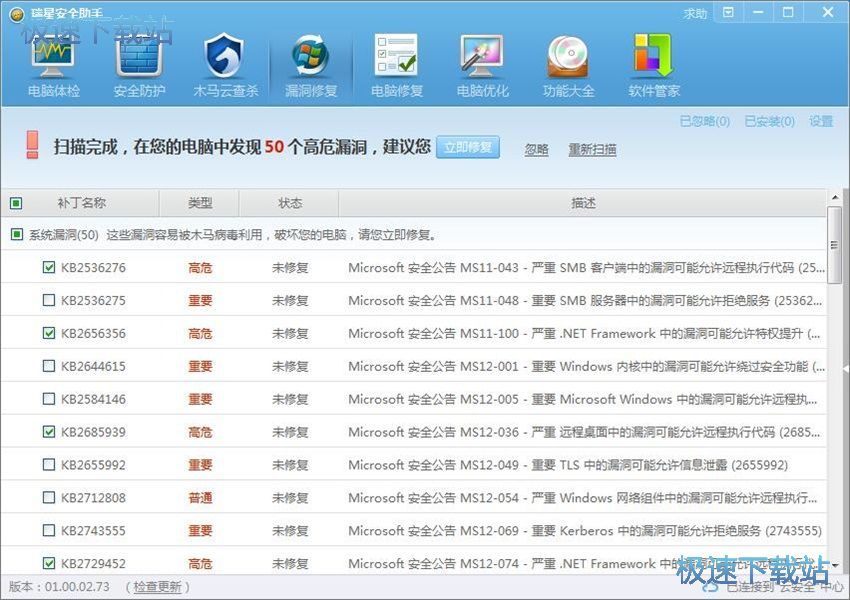Click the 版本：01.00.02.73 version text
The height and width of the screenshot is (600, 850).
tap(59, 586)
